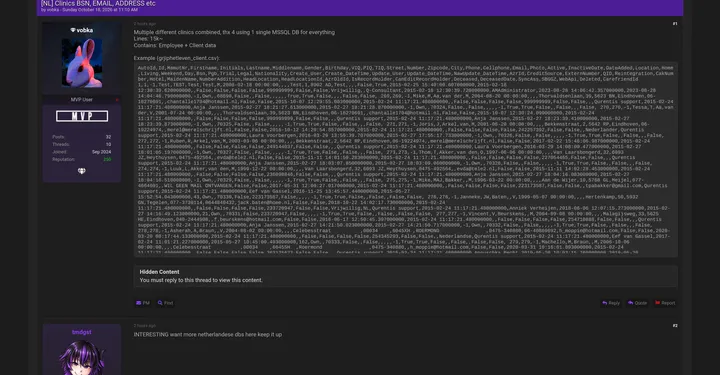Click the 'Posts: 32' stat row
Viewport: 720px width, 375px height.
82,137
